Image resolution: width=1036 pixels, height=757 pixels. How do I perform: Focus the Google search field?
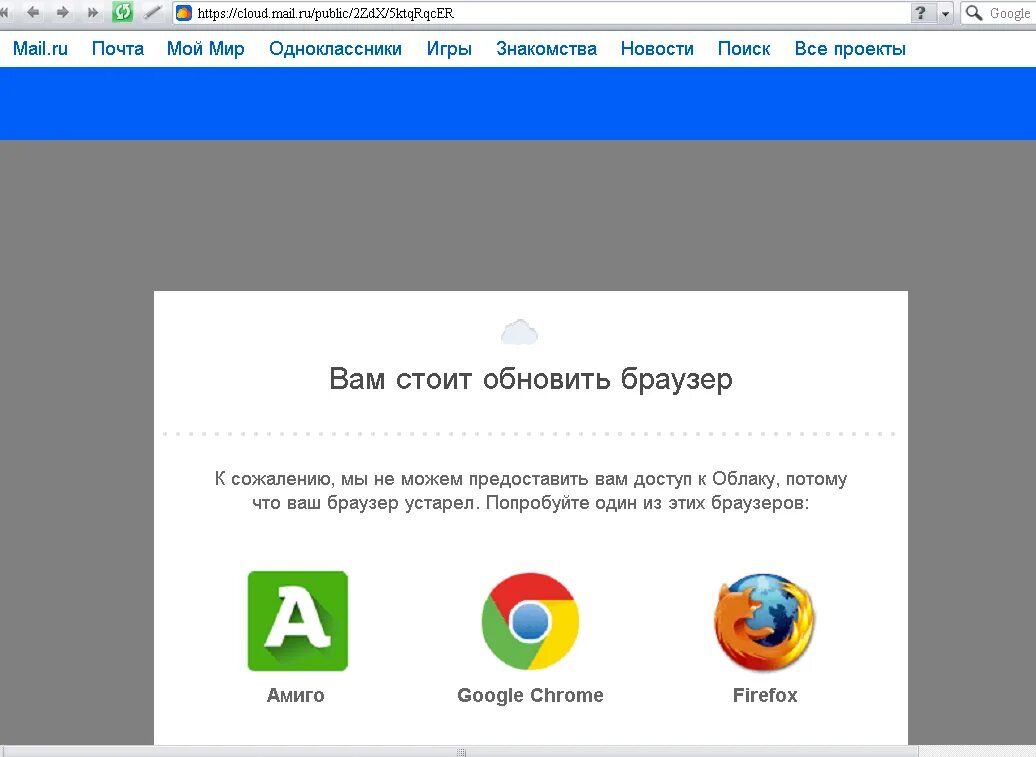point(998,13)
